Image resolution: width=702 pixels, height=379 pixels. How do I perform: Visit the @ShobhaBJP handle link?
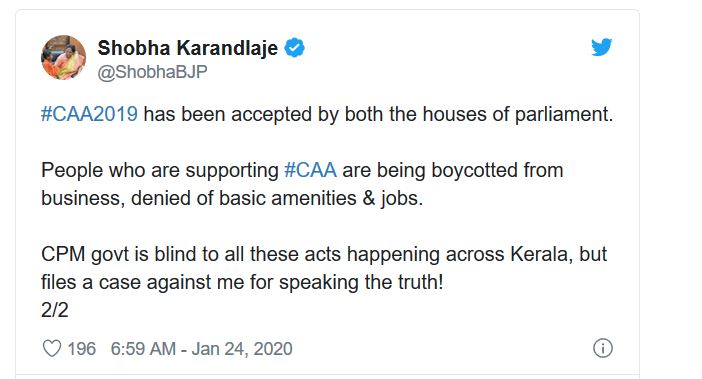[x=152, y=72]
